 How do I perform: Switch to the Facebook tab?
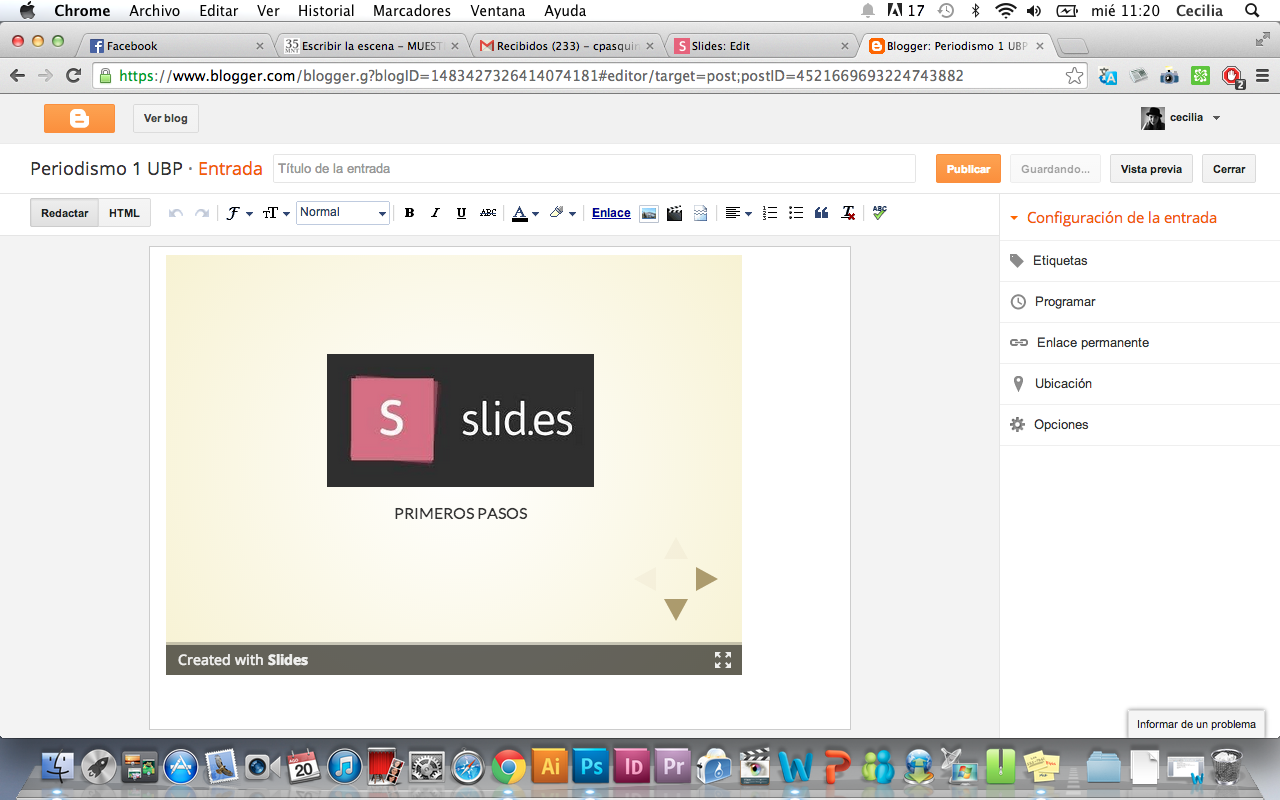tap(176, 46)
